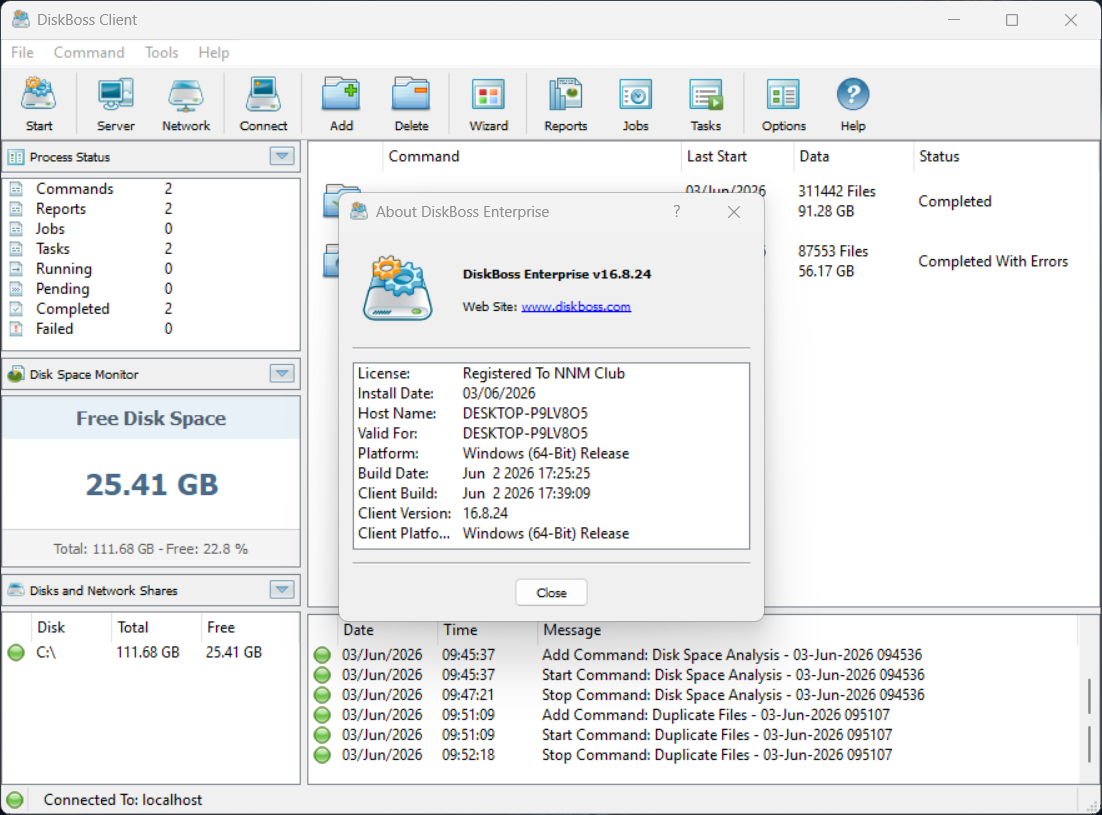Click the Reports row icon in Process Status
Viewport: 1102px width, 815px height.
tap(16, 209)
